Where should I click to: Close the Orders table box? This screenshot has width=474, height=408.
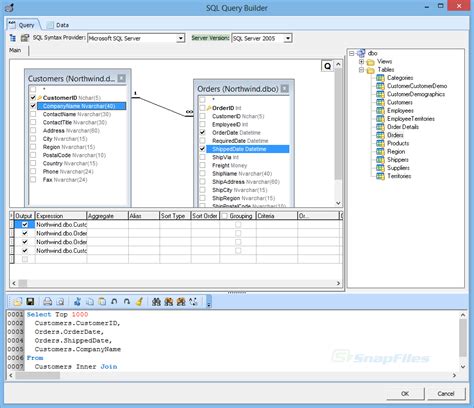[285, 89]
